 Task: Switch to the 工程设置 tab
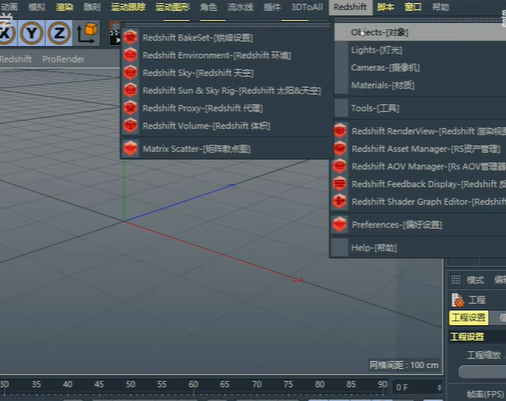[468, 318]
